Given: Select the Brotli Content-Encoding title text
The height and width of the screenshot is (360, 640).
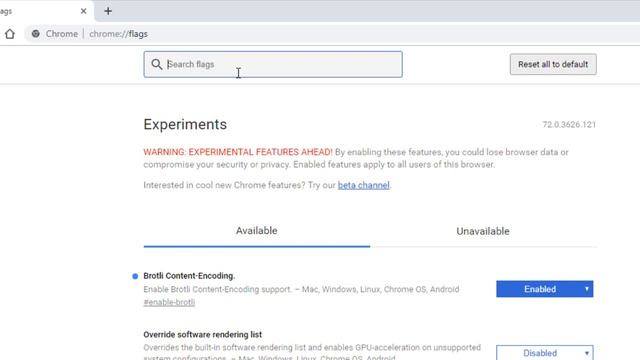Looking at the screenshot, I should pyautogui.click(x=189, y=276).
